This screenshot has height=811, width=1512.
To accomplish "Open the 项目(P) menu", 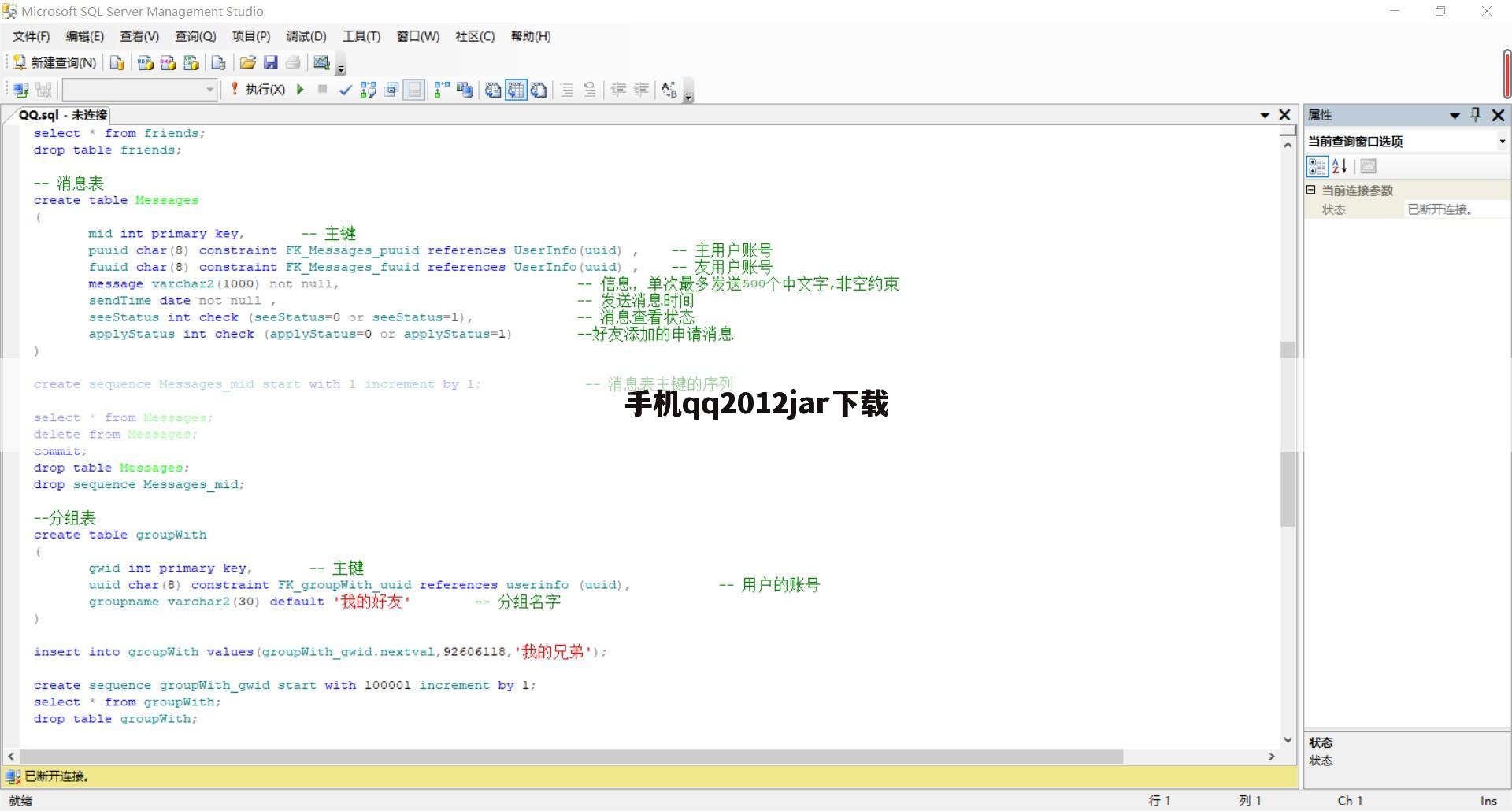I will pyautogui.click(x=251, y=36).
